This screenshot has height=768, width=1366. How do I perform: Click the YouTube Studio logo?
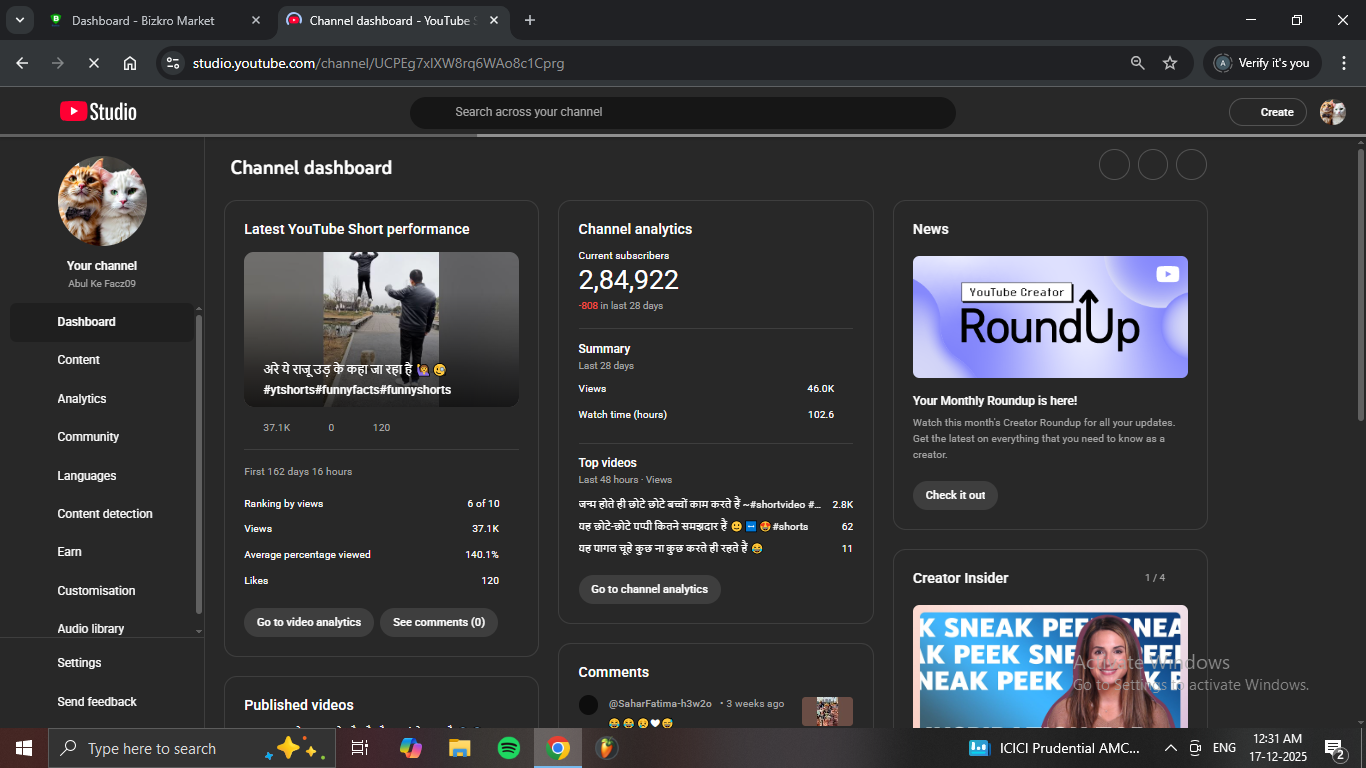click(x=98, y=112)
